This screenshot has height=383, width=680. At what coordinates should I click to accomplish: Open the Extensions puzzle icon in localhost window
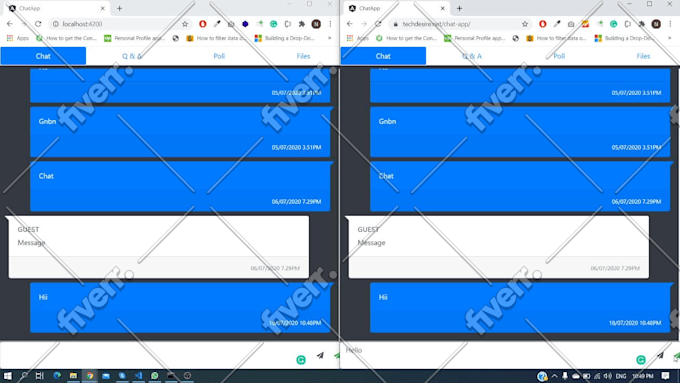pos(302,24)
